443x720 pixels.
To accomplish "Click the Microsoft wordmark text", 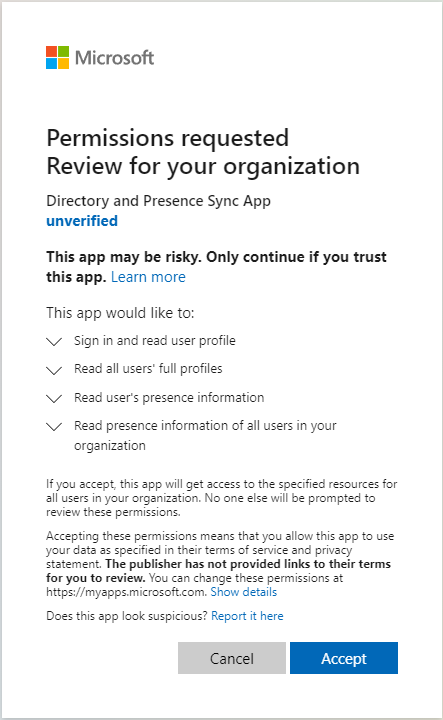I will click(x=114, y=58).
